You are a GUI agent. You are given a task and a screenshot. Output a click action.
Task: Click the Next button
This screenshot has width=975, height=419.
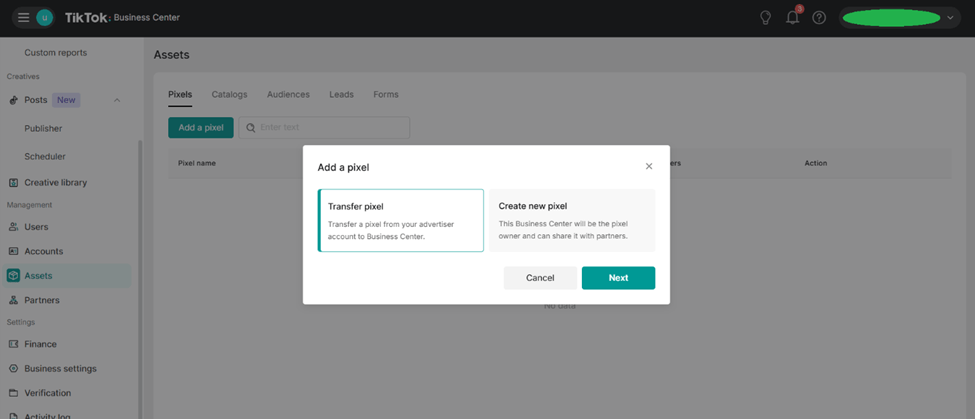pyautogui.click(x=618, y=278)
